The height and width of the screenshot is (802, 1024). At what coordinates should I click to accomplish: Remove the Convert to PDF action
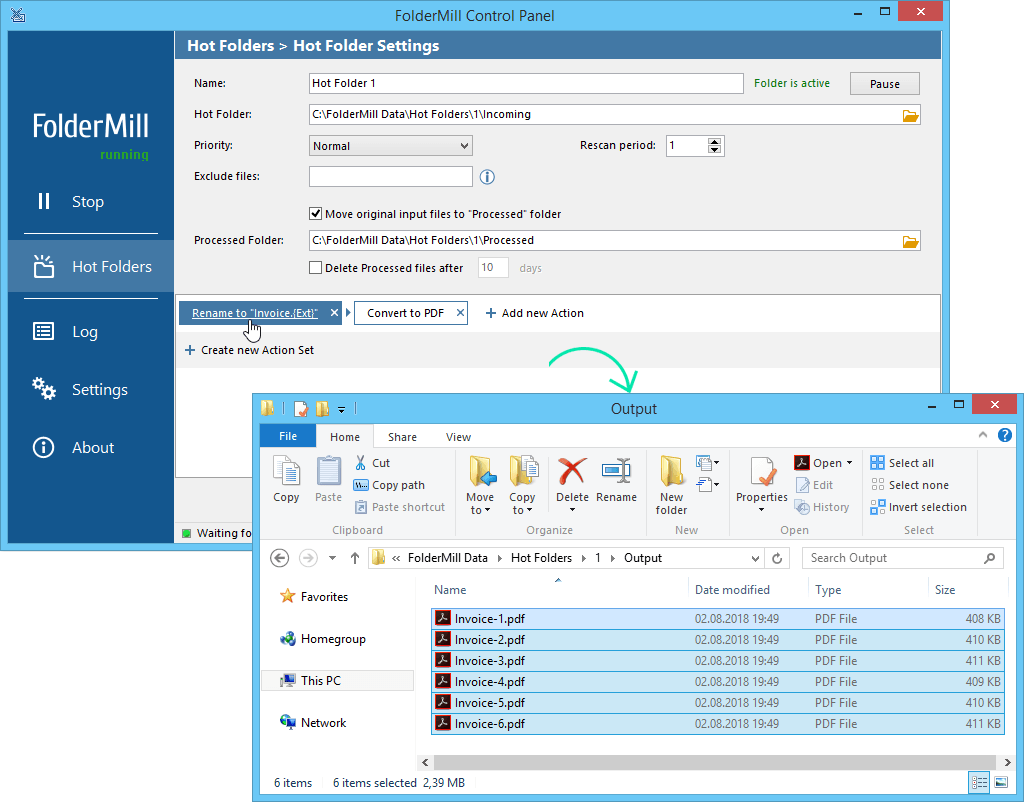pos(460,313)
